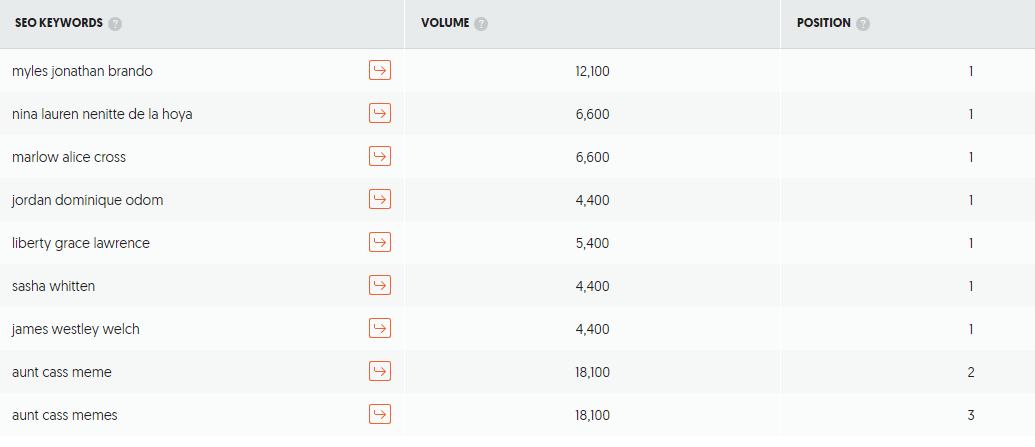
Task: Sort table by Position column header
Action: click(824, 23)
